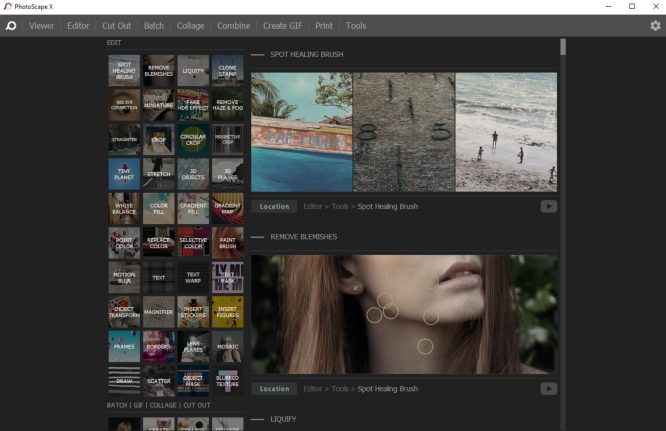Open the Text Warp tile

click(193, 278)
